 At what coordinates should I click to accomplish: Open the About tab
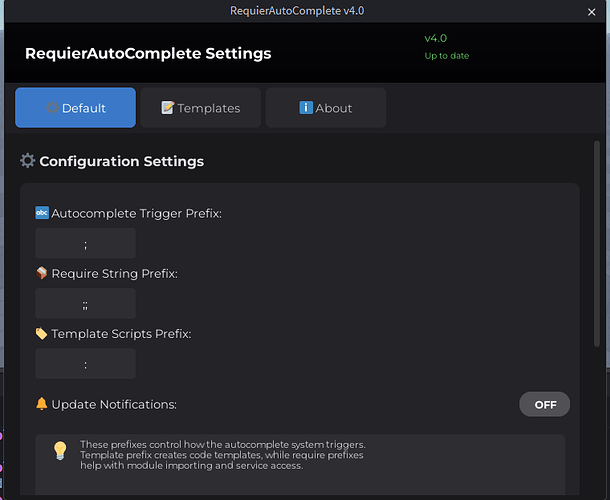[x=326, y=107]
